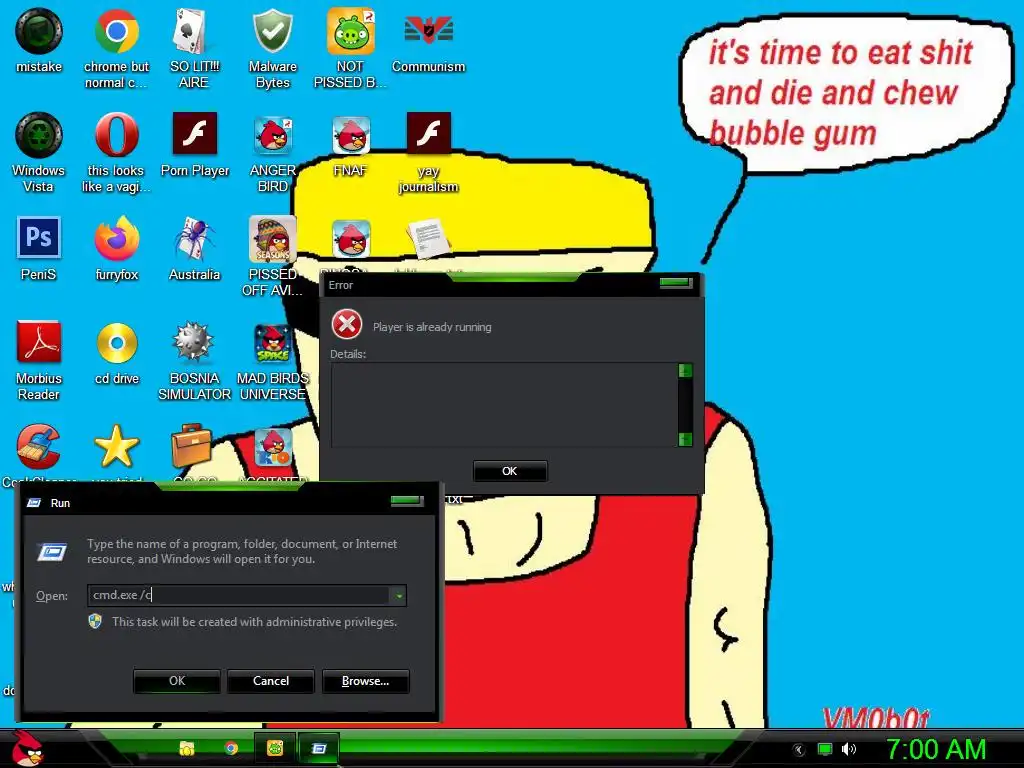Click the Run dialog program icon
The image size is (1024, 768).
point(52,552)
